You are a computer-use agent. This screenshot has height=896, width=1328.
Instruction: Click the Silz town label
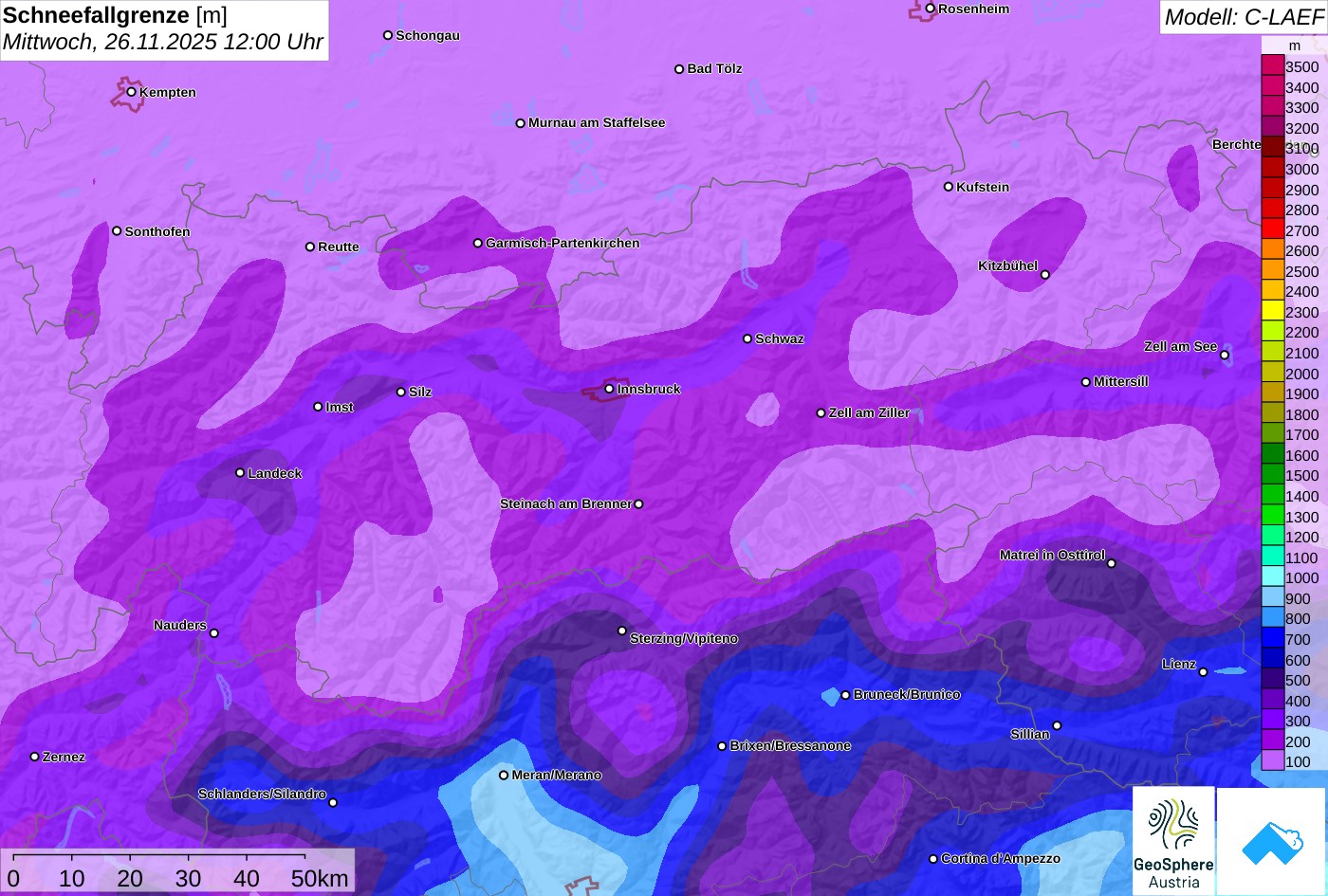[x=420, y=392]
